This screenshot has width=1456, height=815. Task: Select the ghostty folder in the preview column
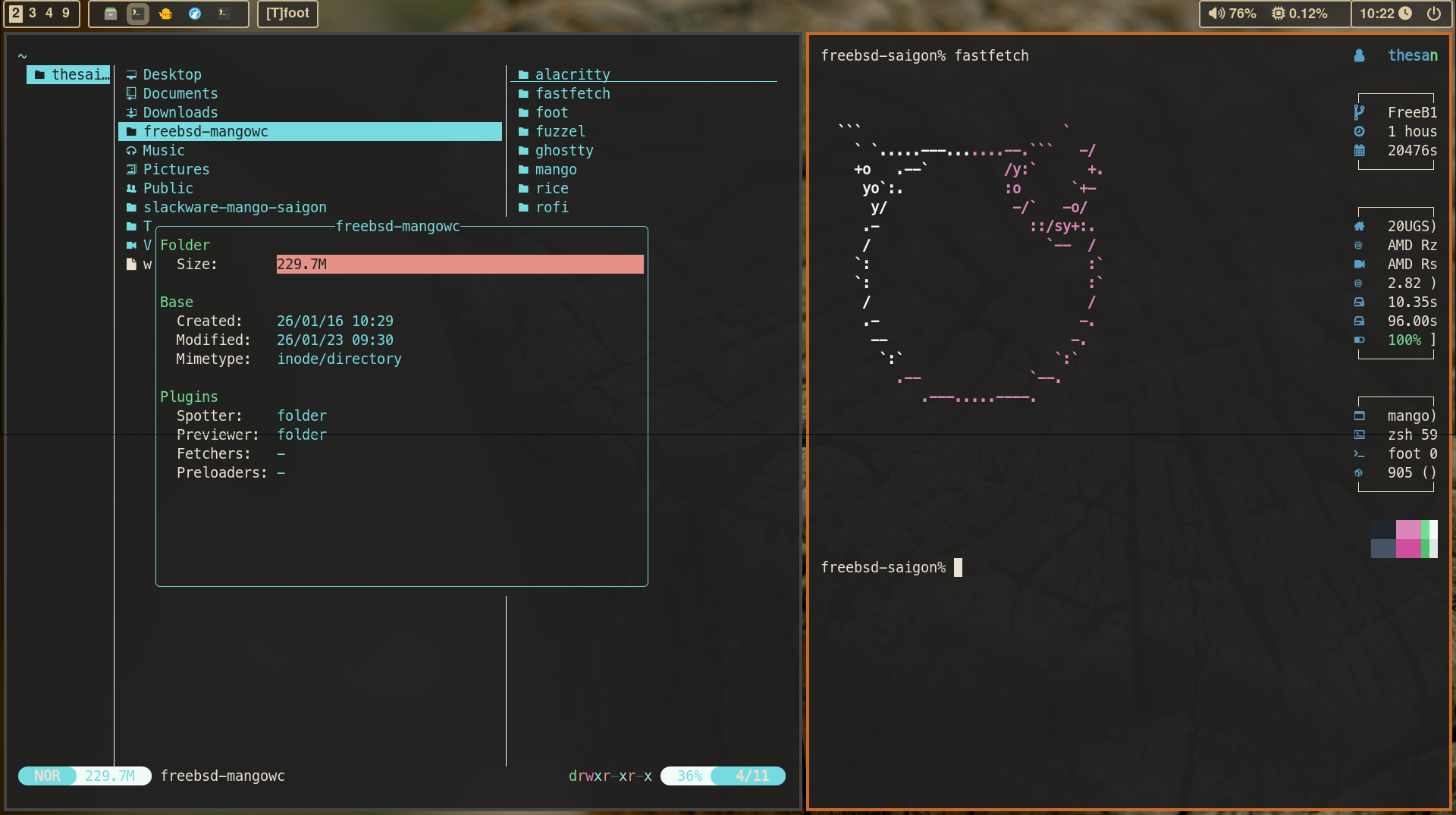[x=564, y=150]
